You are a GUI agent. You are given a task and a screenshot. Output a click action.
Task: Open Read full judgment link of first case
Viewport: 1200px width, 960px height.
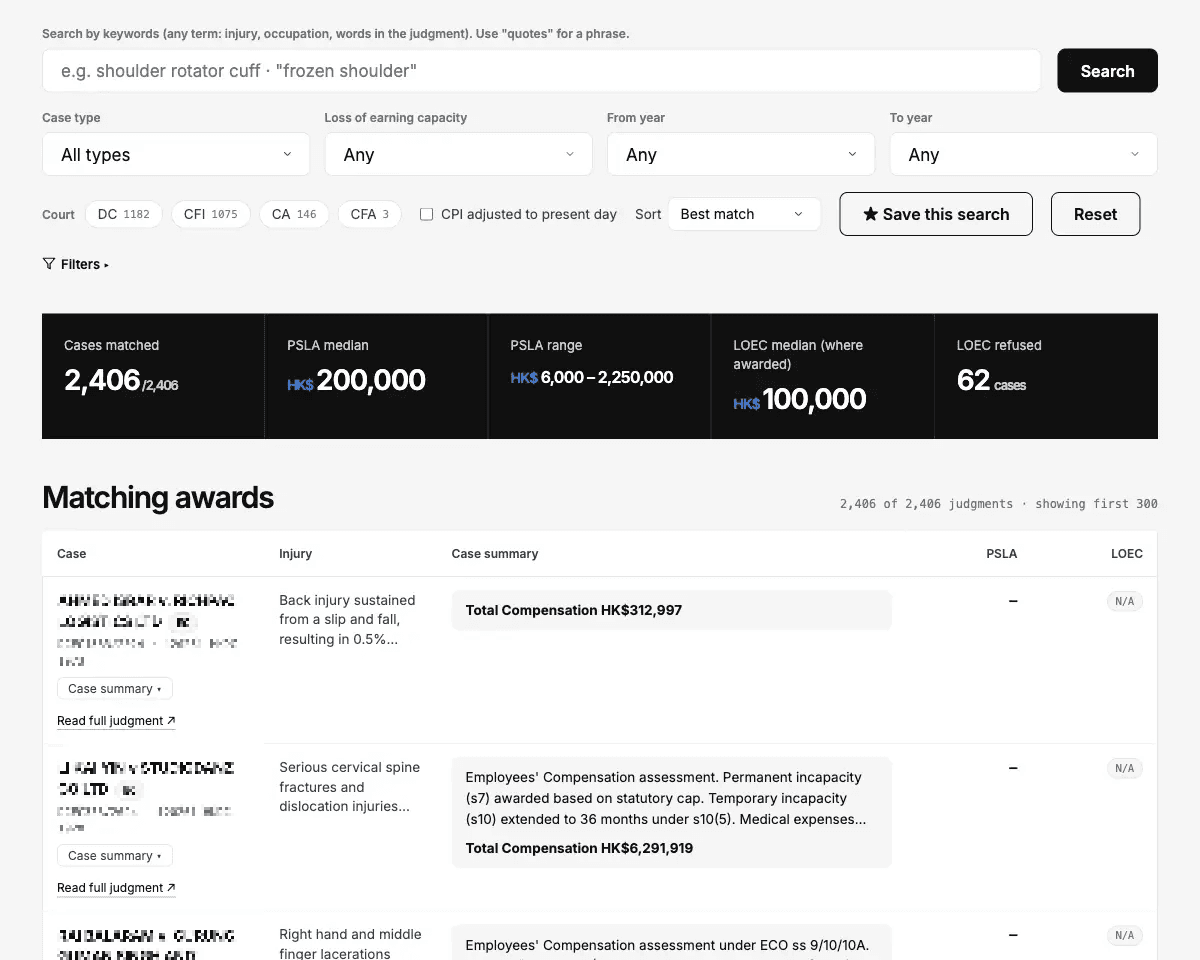(x=116, y=720)
